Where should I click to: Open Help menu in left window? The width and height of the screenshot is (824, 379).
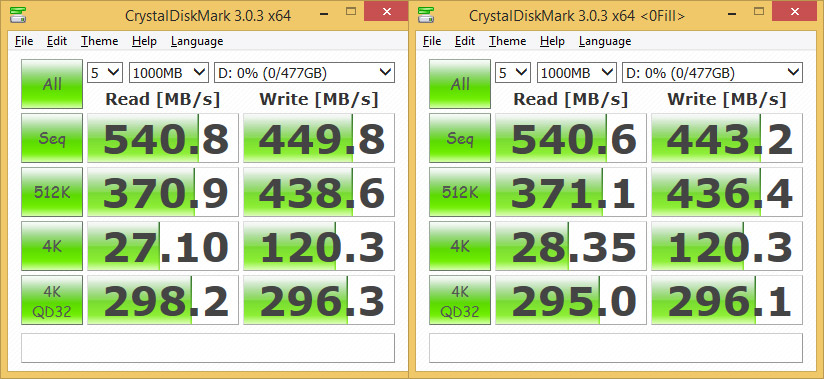144,41
